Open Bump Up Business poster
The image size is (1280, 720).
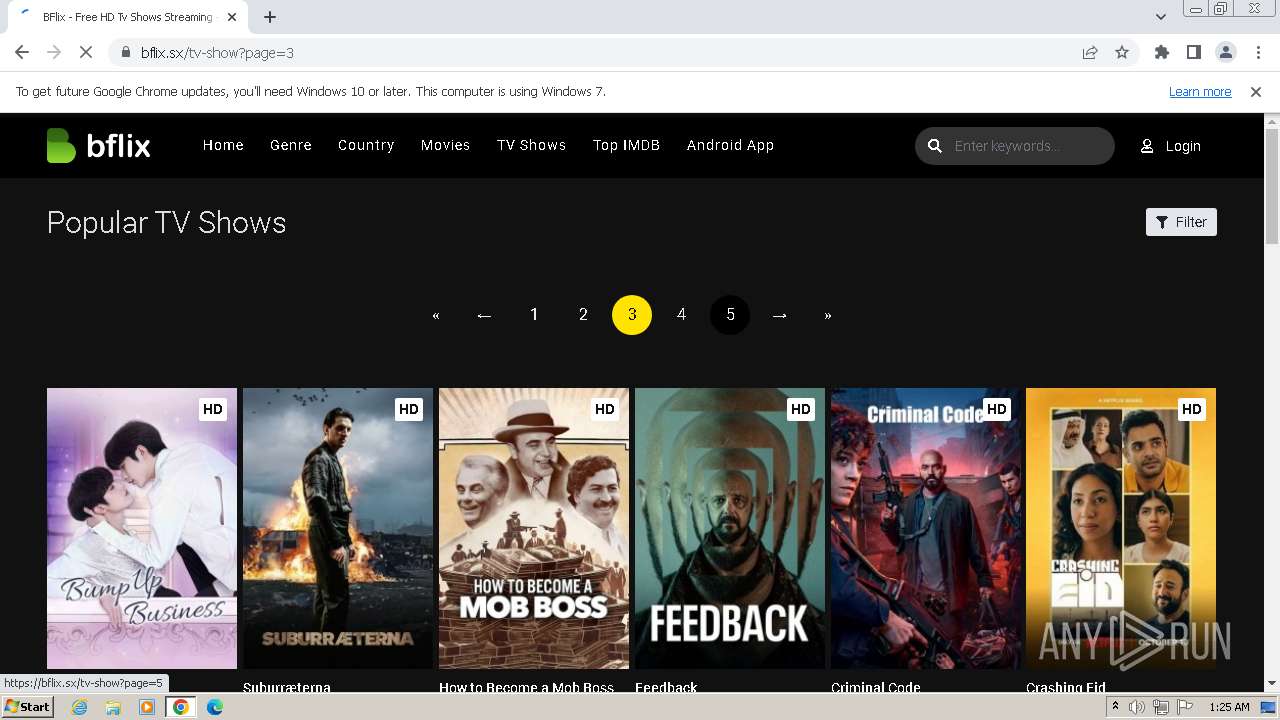tap(142, 528)
